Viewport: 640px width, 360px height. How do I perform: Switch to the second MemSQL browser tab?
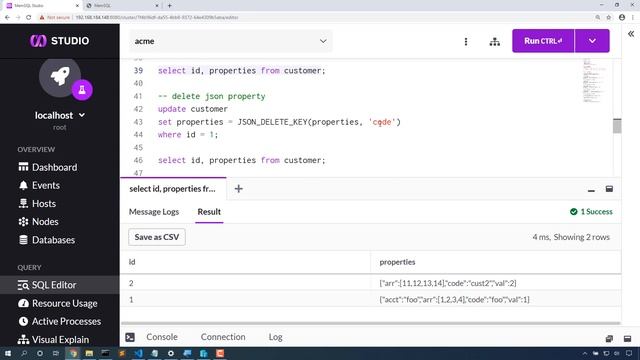tap(122, 6)
